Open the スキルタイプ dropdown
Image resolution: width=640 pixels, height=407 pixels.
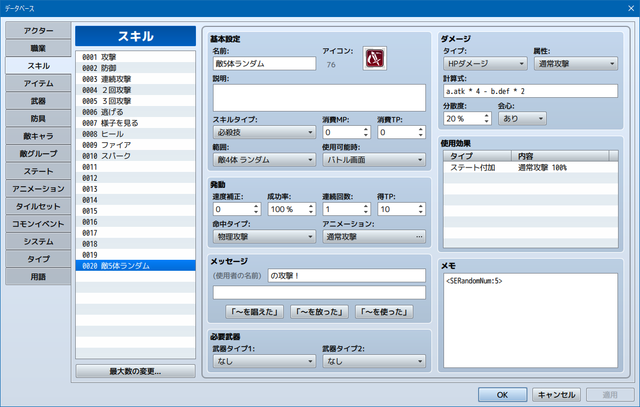[264, 132]
